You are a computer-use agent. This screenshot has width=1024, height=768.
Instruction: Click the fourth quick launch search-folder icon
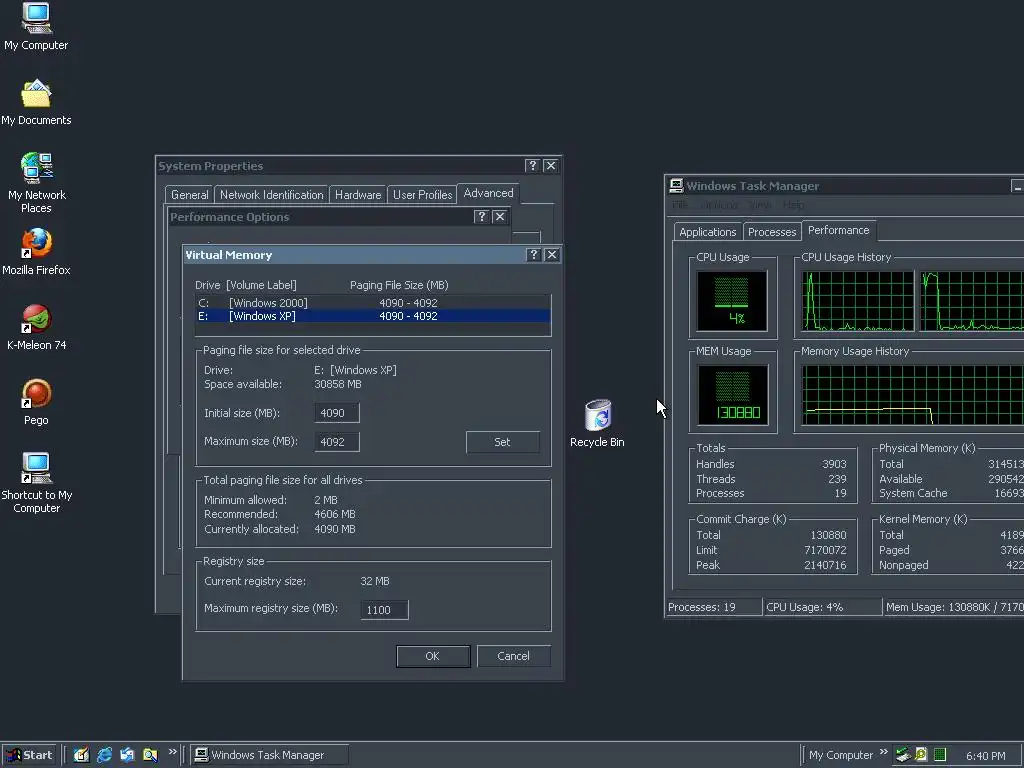tap(150, 755)
